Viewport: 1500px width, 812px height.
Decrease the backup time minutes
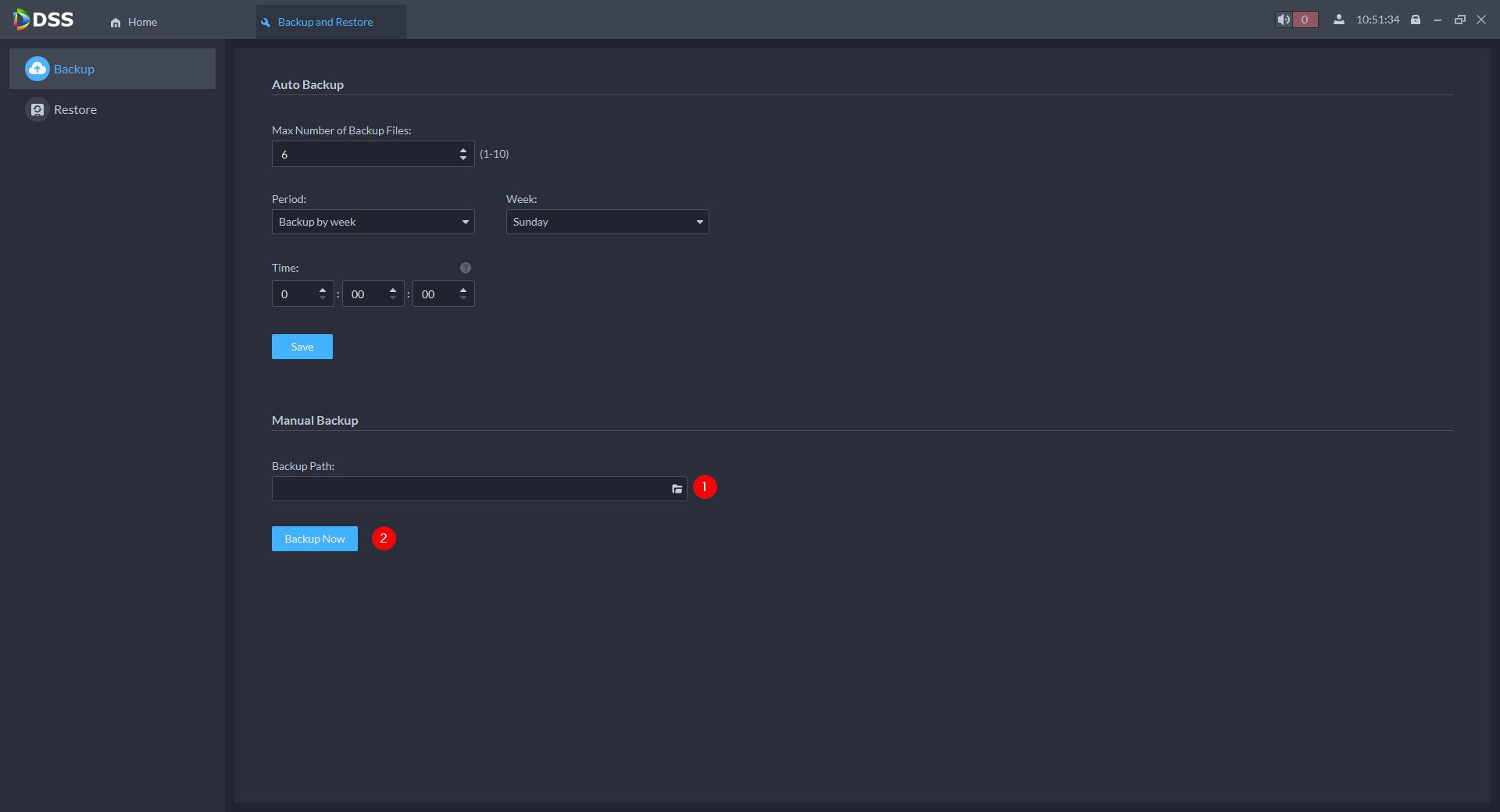pyautogui.click(x=393, y=298)
